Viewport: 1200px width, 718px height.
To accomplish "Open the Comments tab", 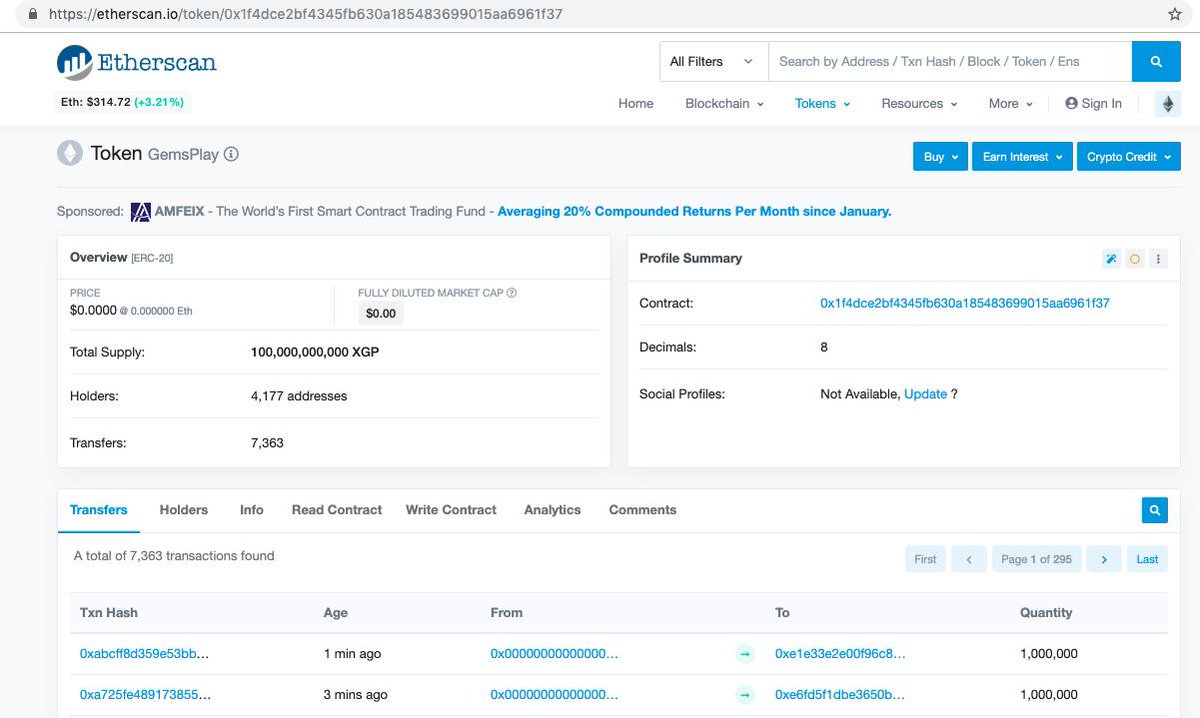I will tap(643, 510).
